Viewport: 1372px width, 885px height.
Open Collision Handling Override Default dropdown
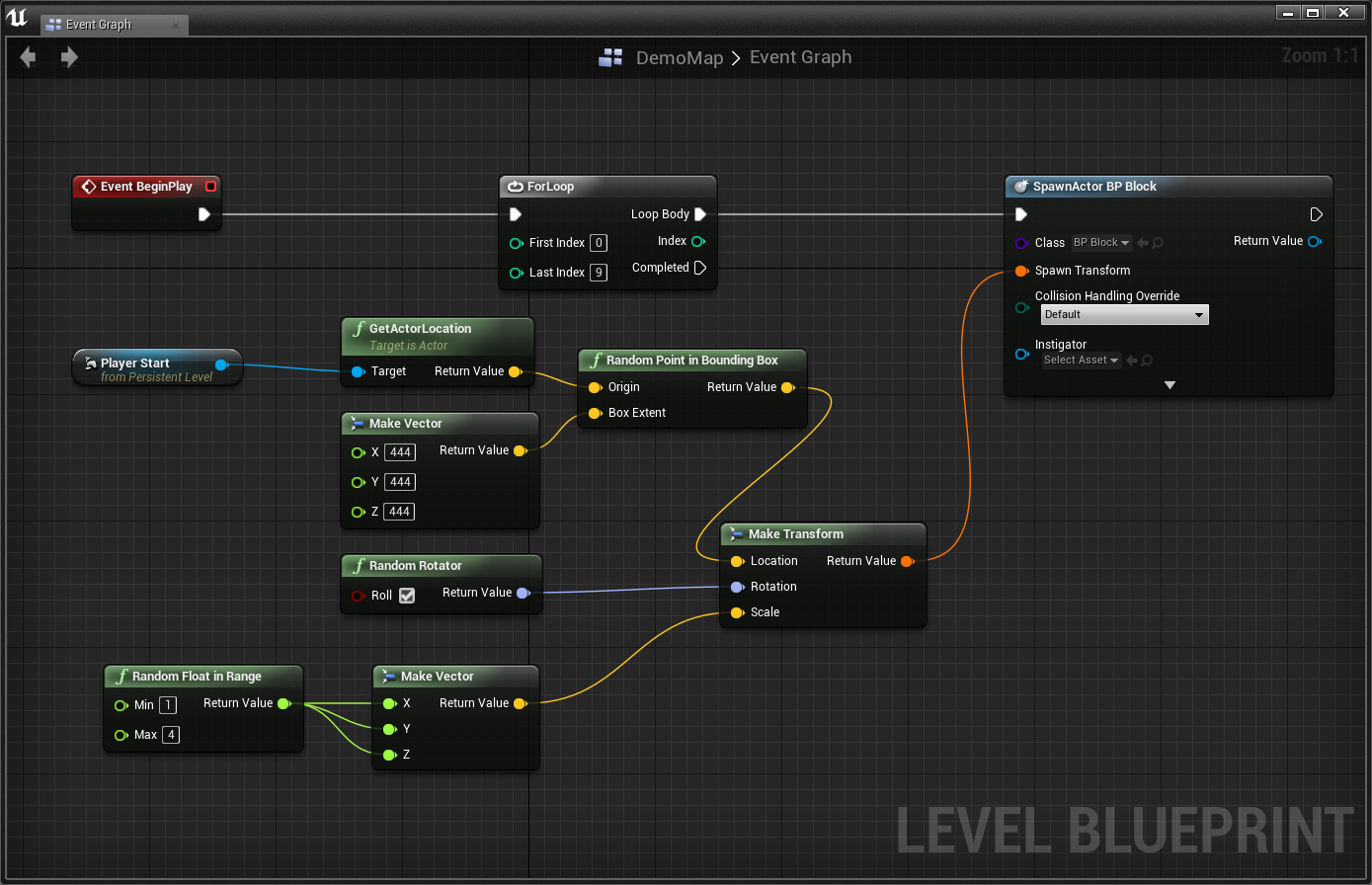pos(1124,314)
